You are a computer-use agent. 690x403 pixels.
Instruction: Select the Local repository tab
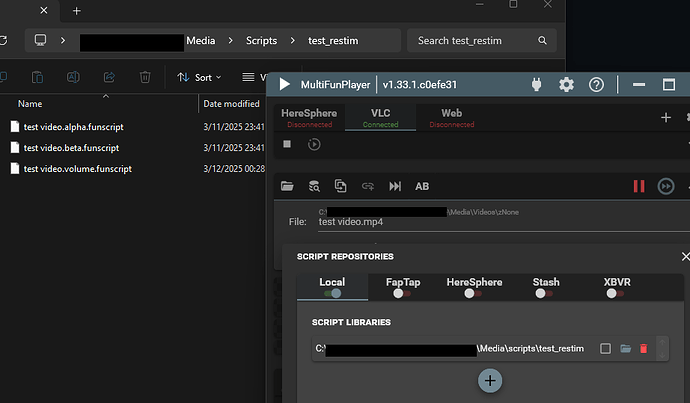(x=332, y=288)
